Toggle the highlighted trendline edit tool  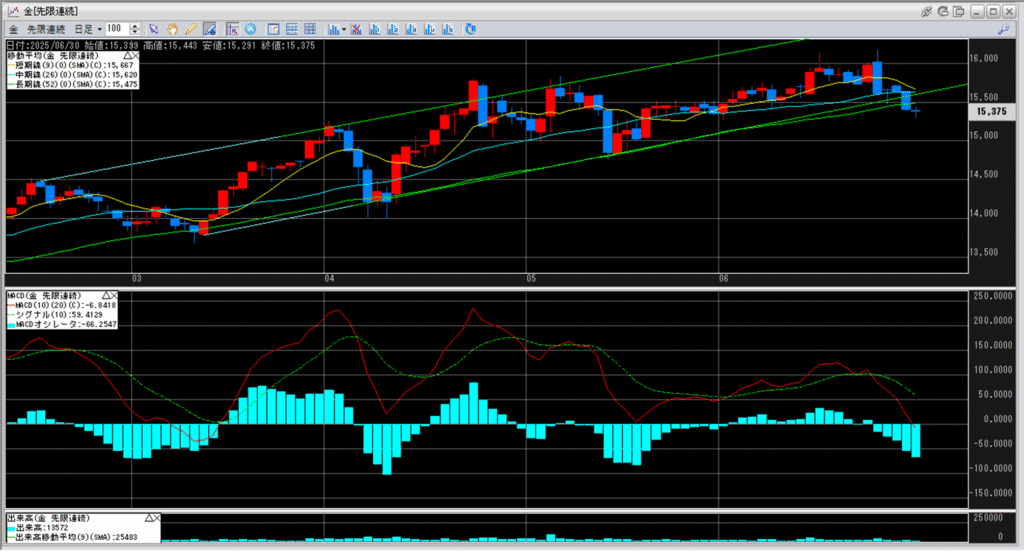tap(210, 29)
